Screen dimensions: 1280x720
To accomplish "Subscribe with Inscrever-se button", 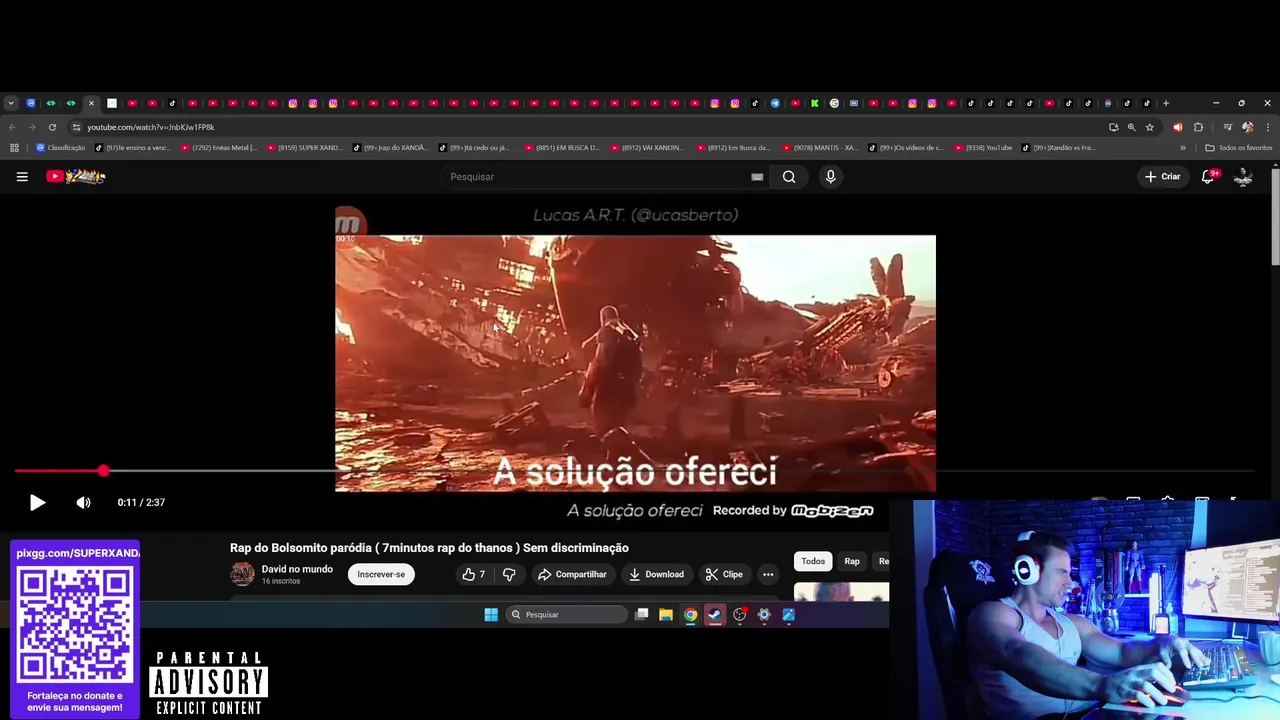I will click(x=381, y=575).
